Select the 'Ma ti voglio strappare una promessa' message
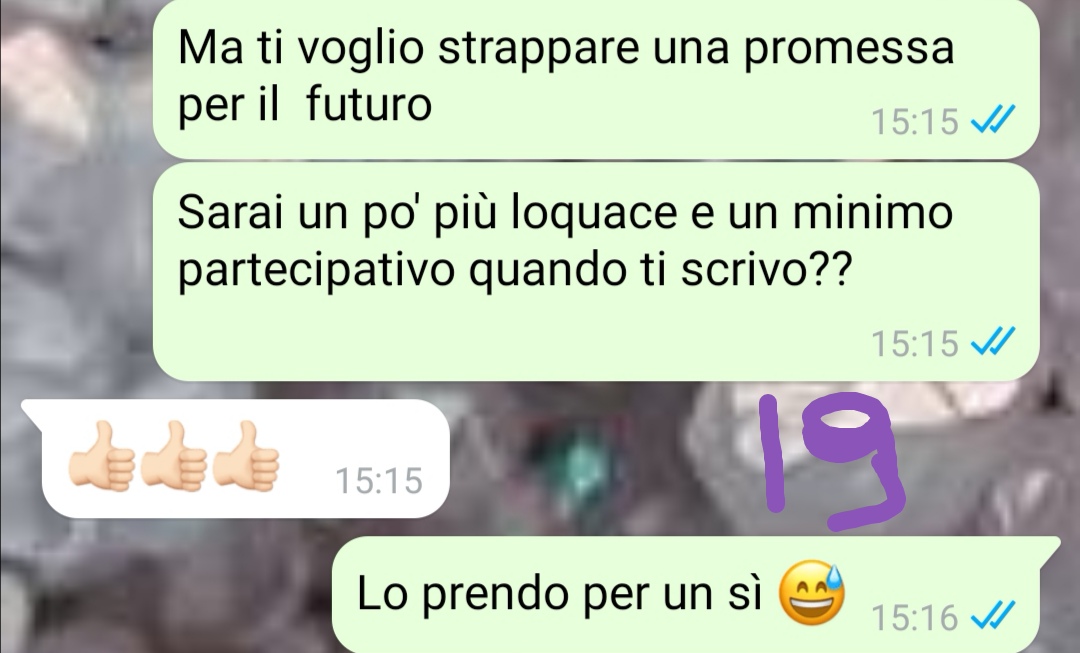The image size is (1080, 653). pos(596,78)
